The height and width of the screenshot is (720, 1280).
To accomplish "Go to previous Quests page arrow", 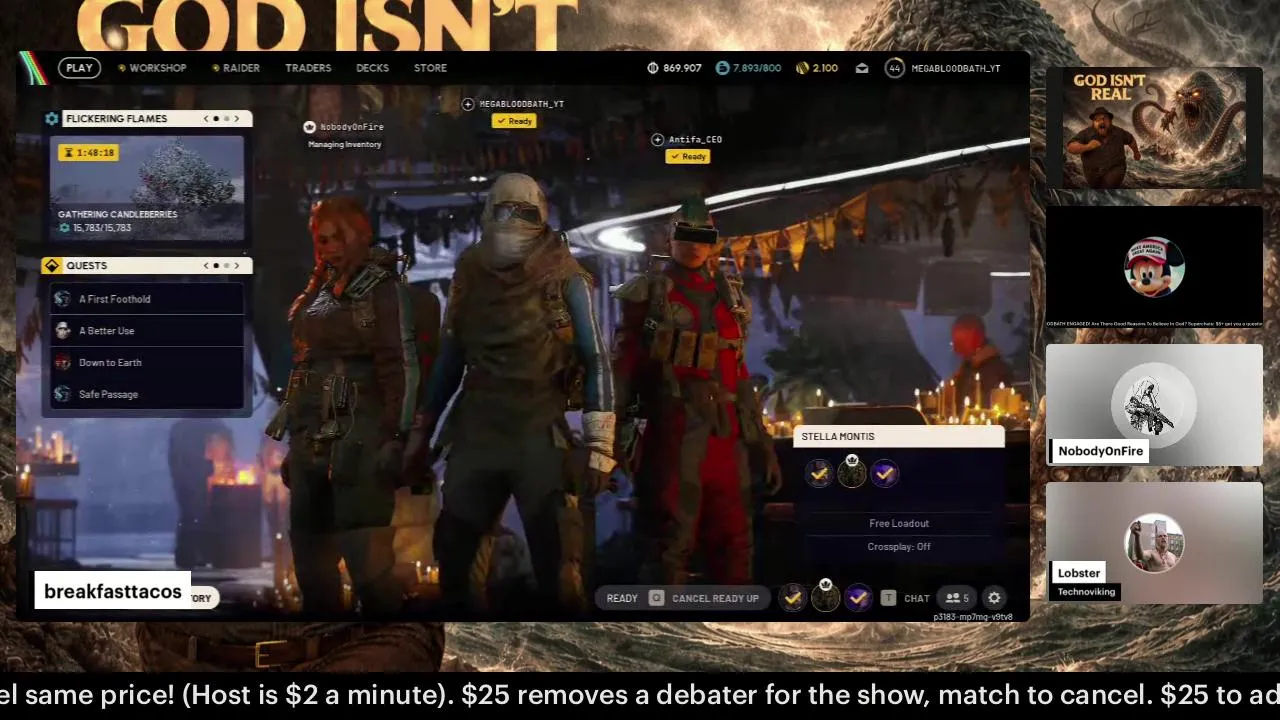I will 206,266.
